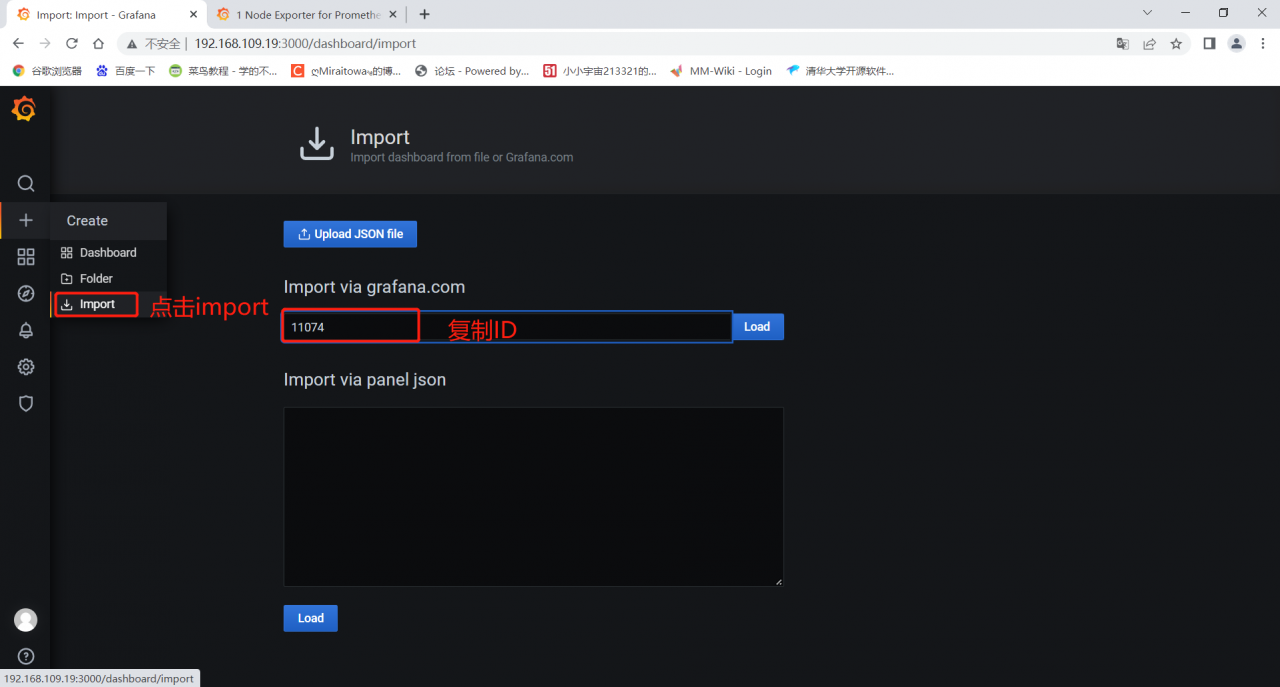Open the 清华大学开源软件 bookmark

point(840,71)
